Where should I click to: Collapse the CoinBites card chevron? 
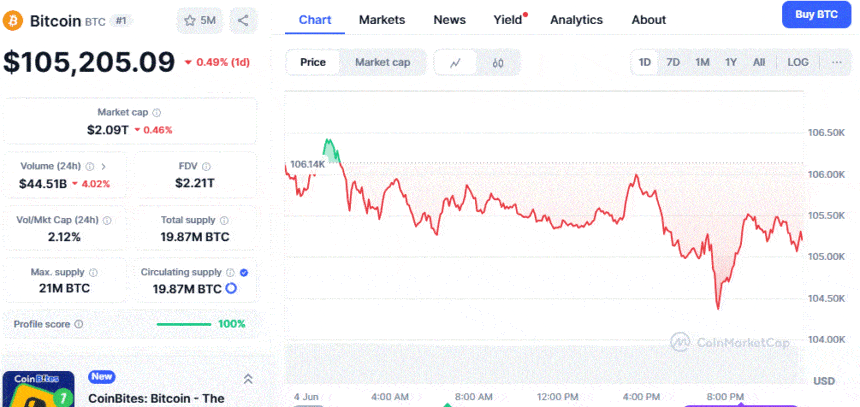(248, 379)
